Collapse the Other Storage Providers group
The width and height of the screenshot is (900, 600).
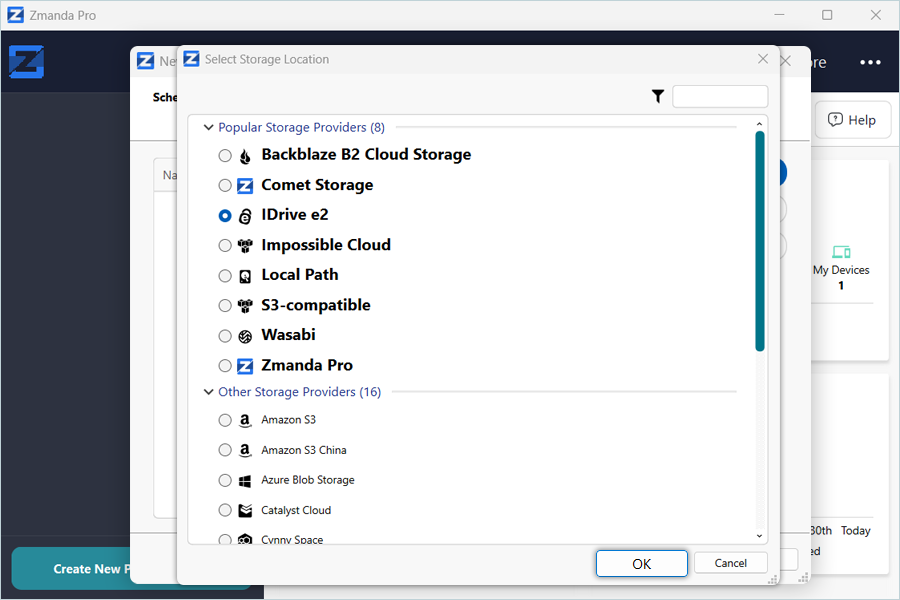coord(209,392)
